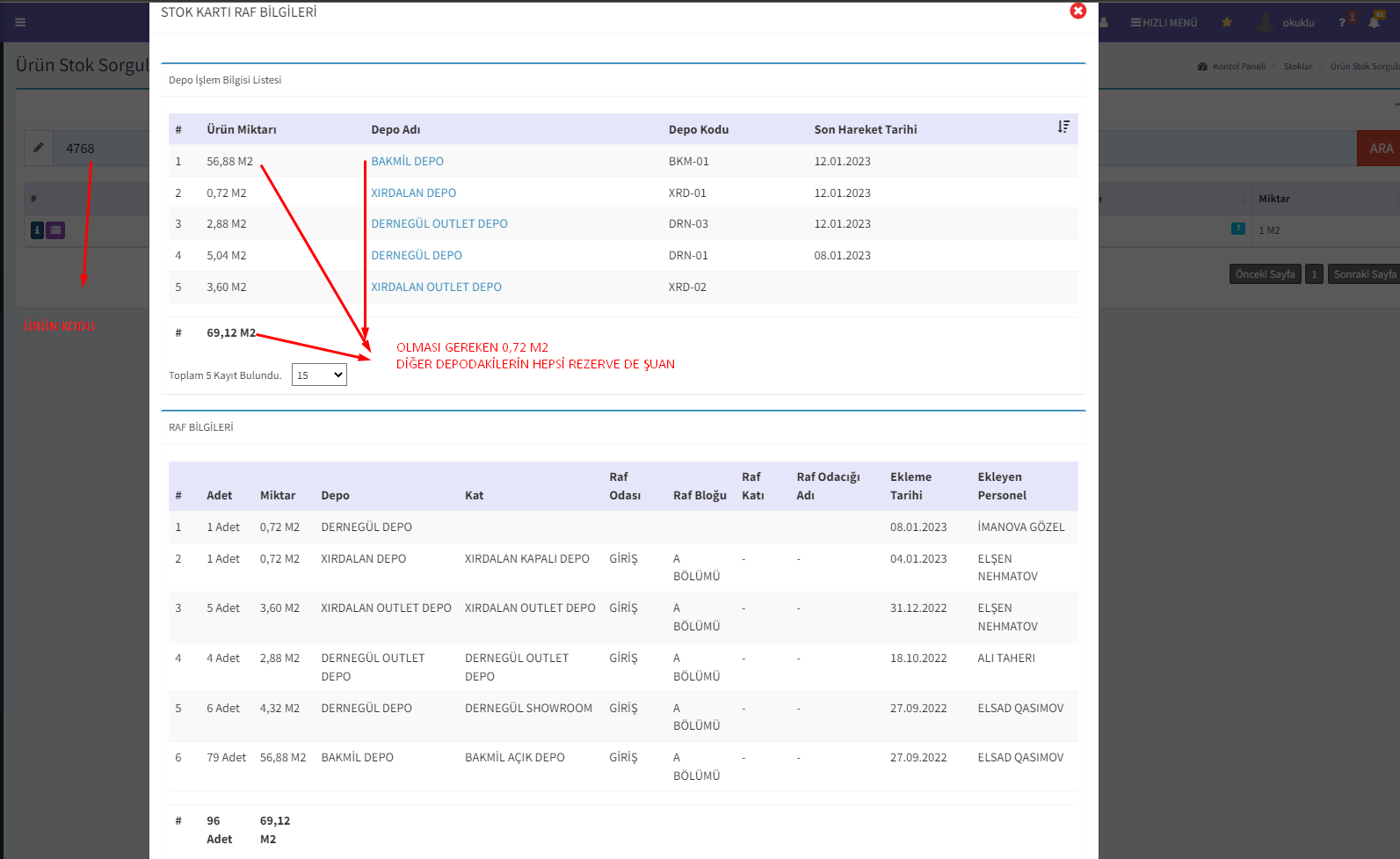
Task: Click the pencil icon beside search field
Action: 39,149
